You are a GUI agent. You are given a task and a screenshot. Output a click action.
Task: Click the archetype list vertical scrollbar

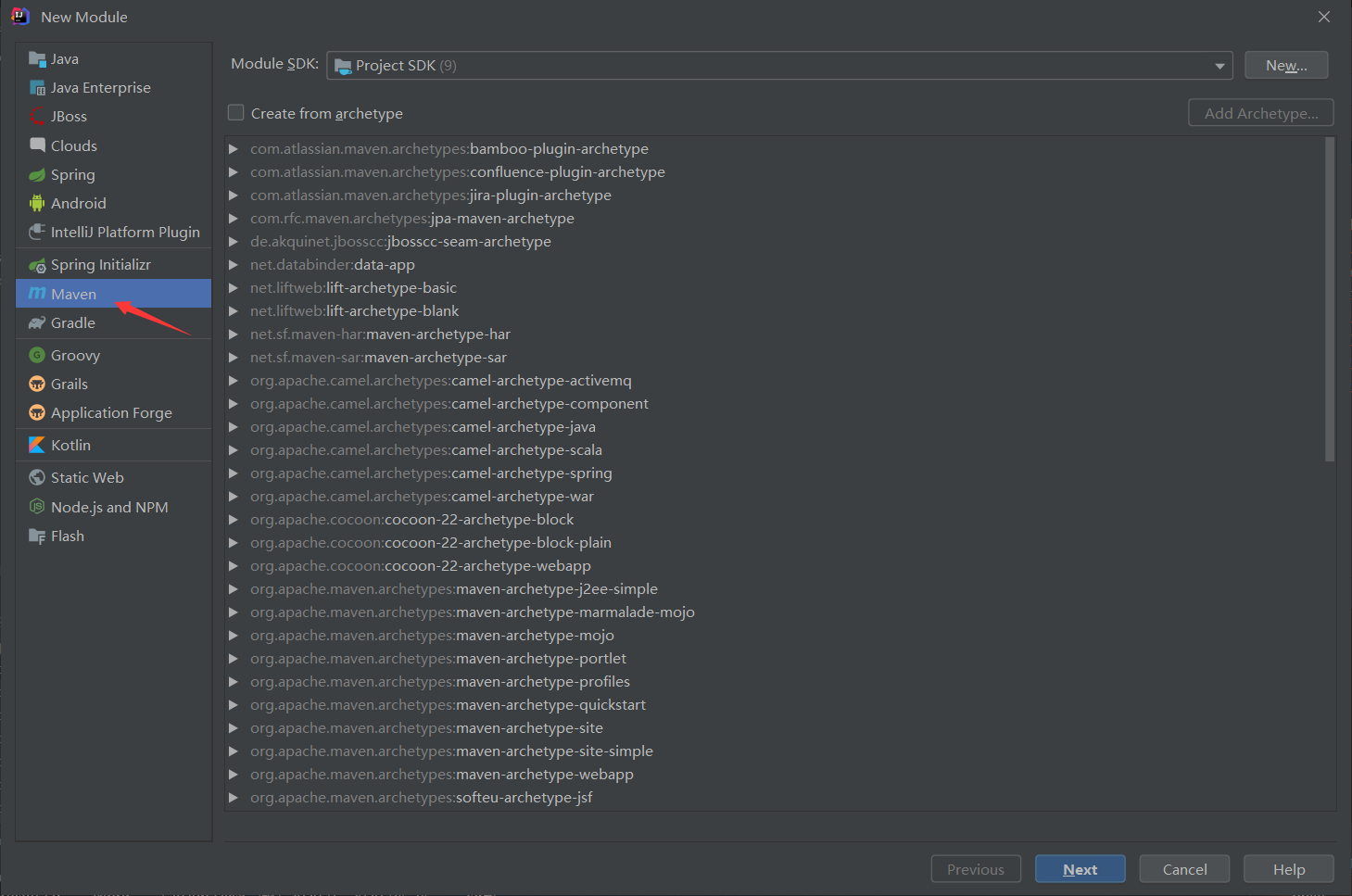(1330, 298)
